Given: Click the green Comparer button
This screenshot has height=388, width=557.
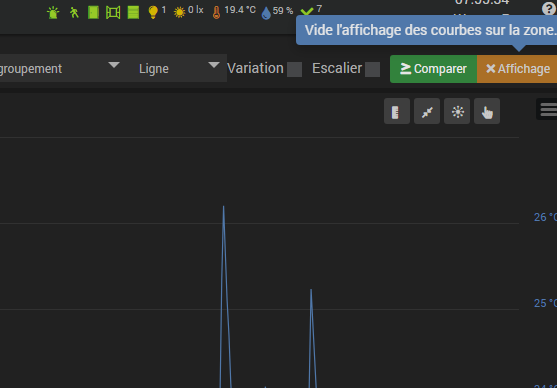Looking at the screenshot, I should tap(433, 69).
